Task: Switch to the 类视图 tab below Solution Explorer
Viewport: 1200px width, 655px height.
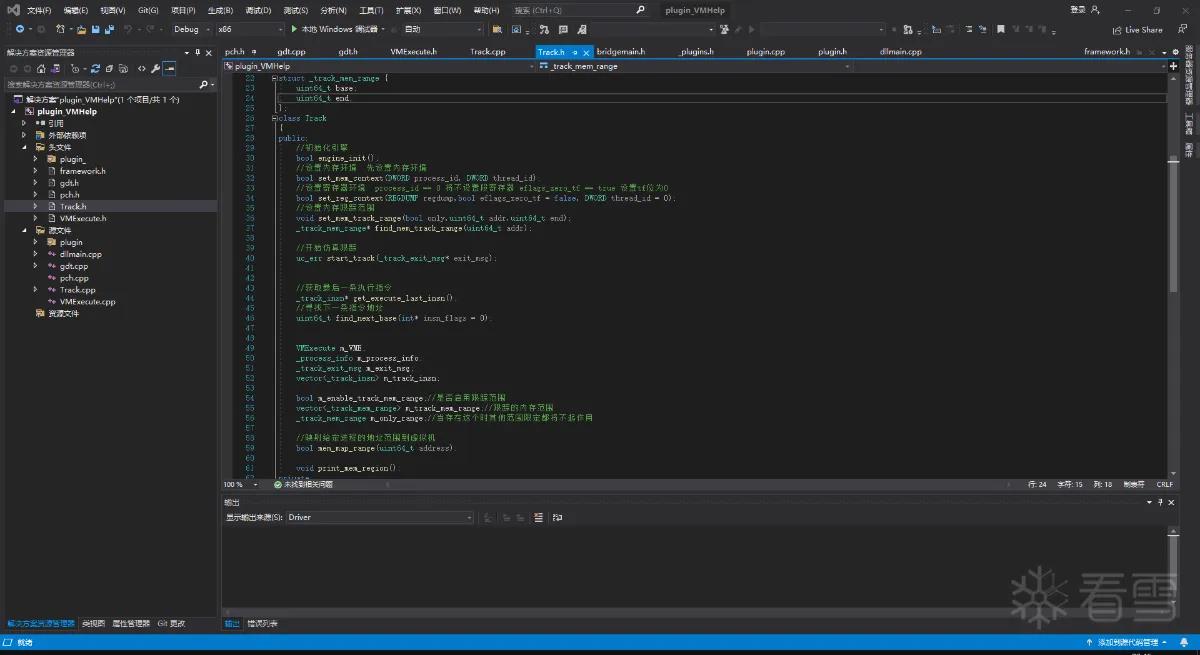Action: pos(93,624)
